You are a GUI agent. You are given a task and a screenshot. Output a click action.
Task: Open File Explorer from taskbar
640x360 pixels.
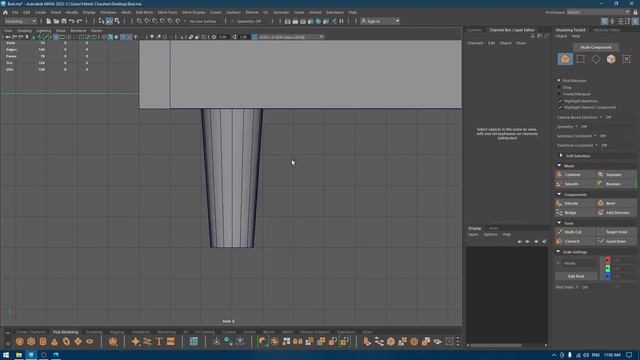point(19,355)
